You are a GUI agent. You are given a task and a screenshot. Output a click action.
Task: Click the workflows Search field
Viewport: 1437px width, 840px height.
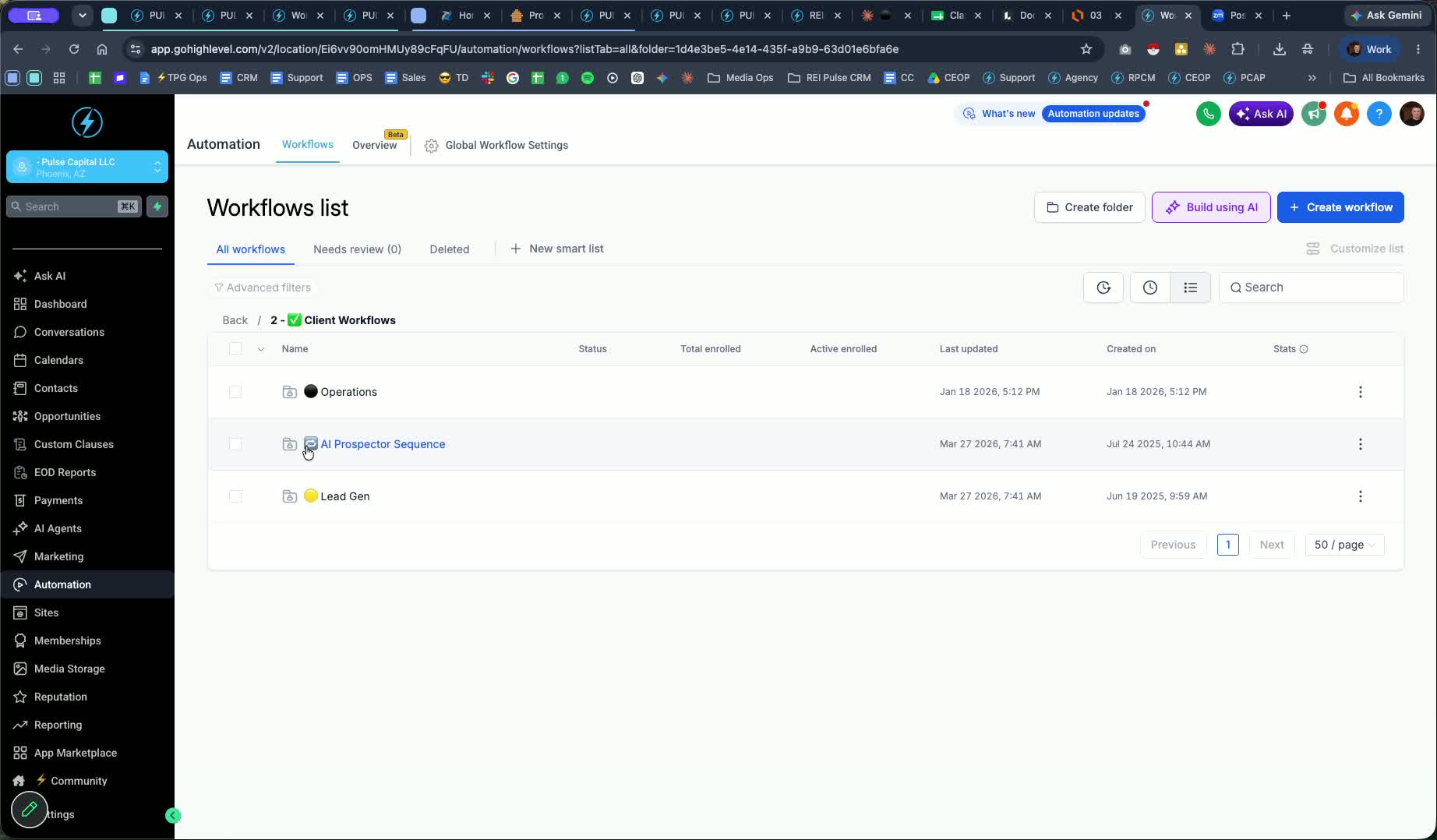(x=1312, y=288)
